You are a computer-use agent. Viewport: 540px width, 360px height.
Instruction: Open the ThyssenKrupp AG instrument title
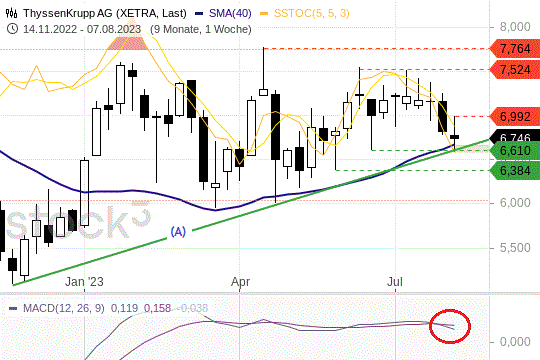[105, 13]
